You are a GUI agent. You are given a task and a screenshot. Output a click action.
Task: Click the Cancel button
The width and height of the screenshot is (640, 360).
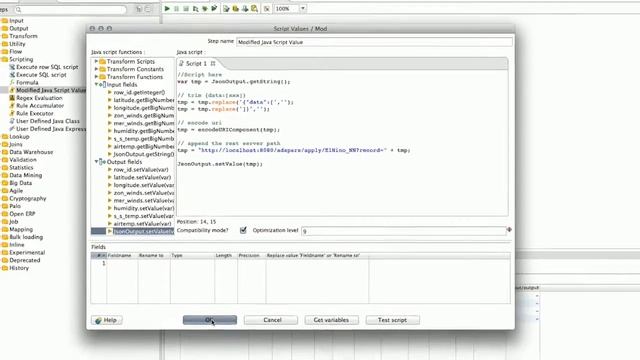point(271,320)
